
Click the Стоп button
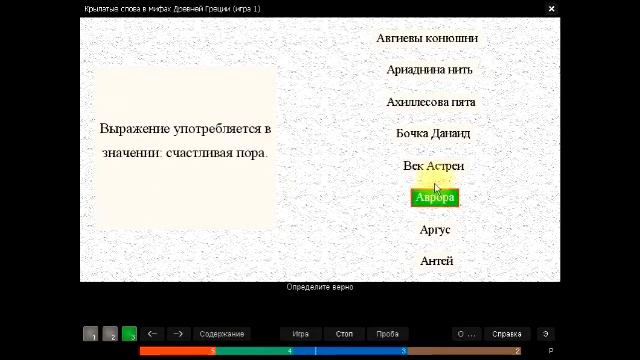coord(344,334)
